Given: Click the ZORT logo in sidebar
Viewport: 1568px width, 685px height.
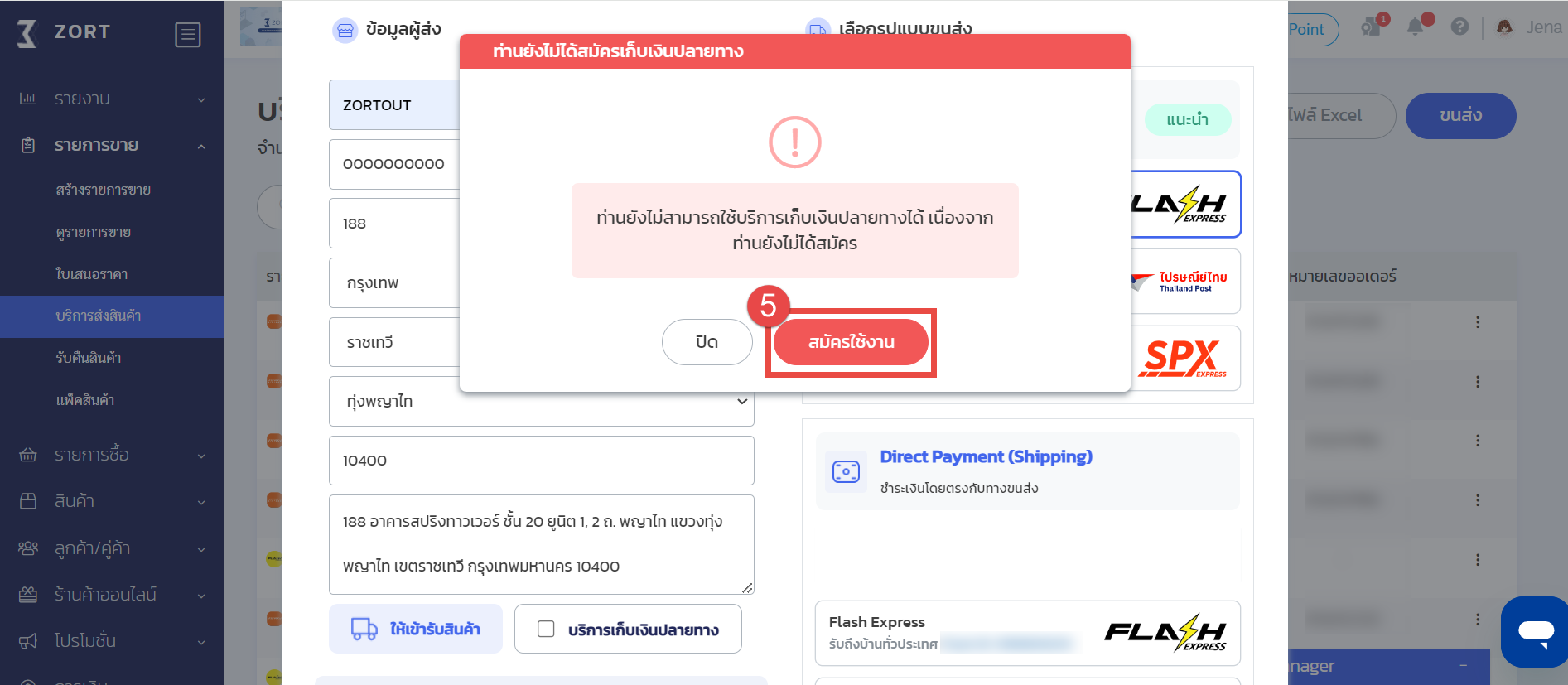Looking at the screenshot, I should 63,32.
